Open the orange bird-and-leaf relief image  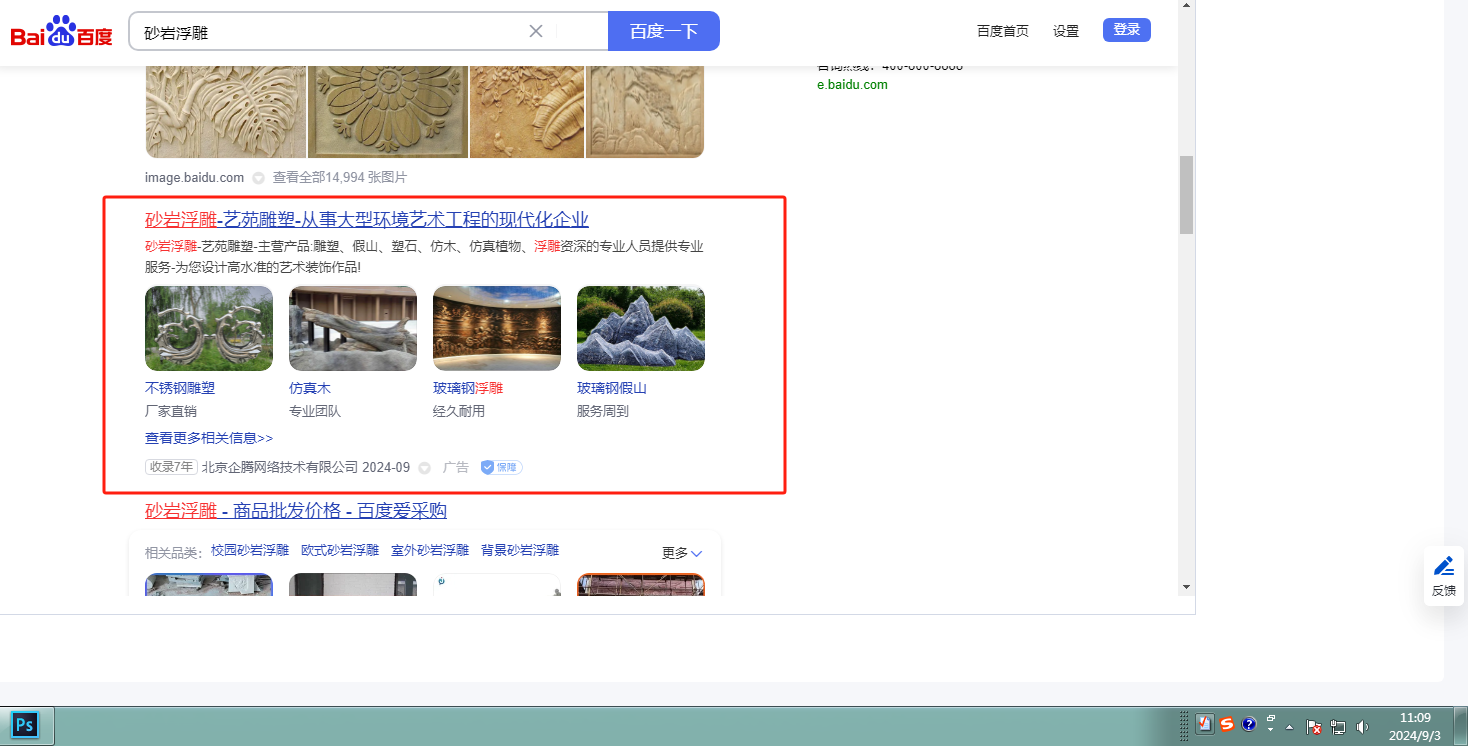tap(527, 112)
